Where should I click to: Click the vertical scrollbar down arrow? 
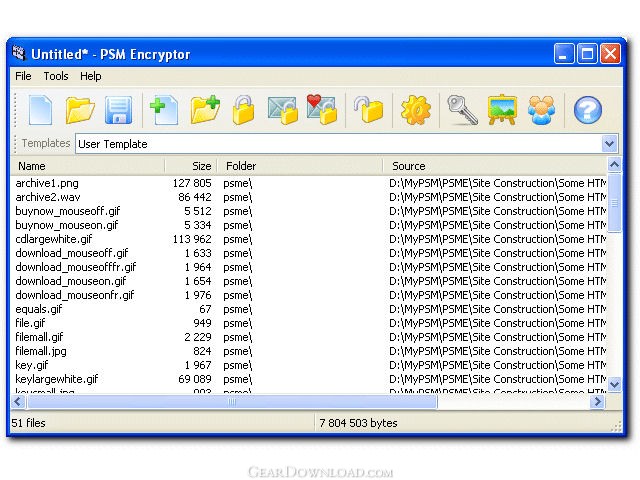tap(614, 384)
